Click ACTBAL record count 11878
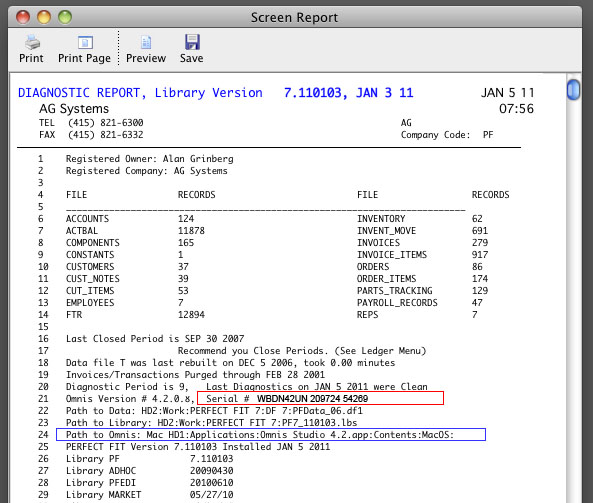This screenshot has height=503, width=593. 191,231
